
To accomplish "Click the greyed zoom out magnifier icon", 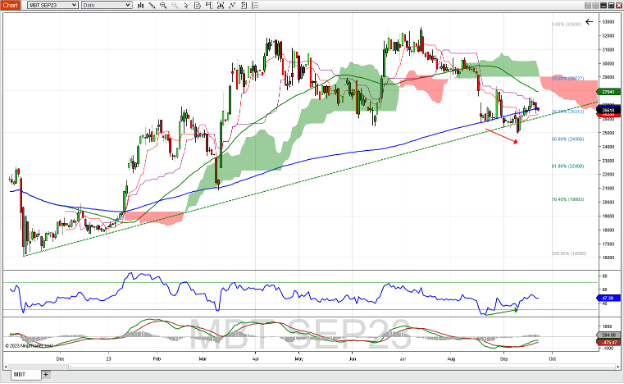I will pos(175,5).
